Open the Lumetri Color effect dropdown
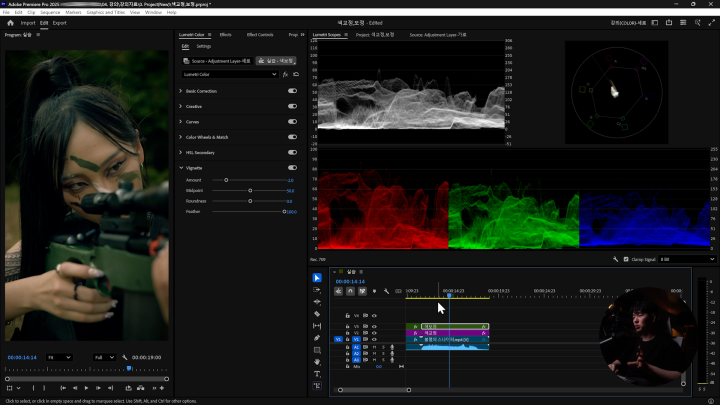Screen dimensions: 720x405 276,74
